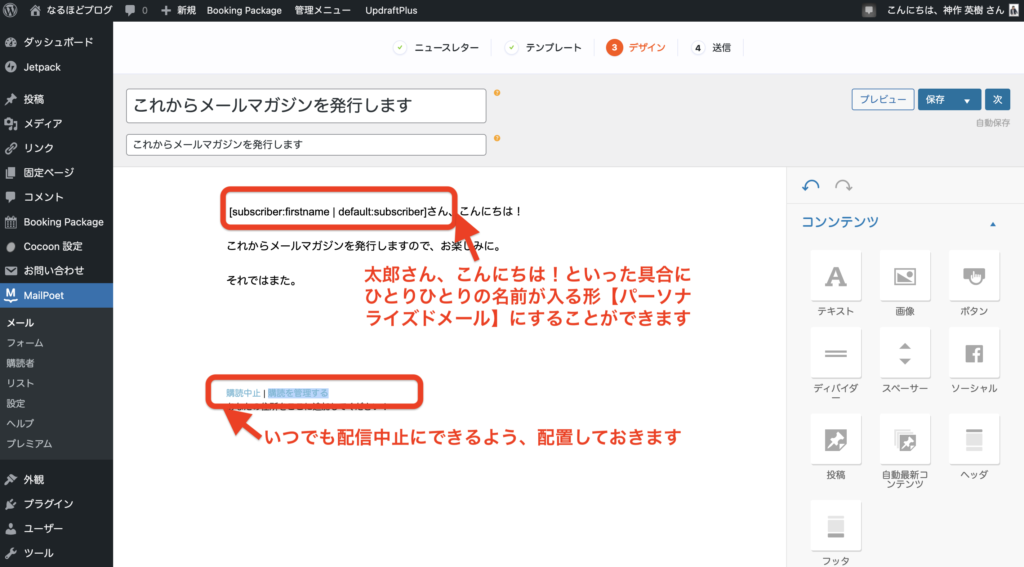Viewport: 1024px width, 567px height.
Task: Click the subscriber:firstname greeting text block
Action: point(375,212)
